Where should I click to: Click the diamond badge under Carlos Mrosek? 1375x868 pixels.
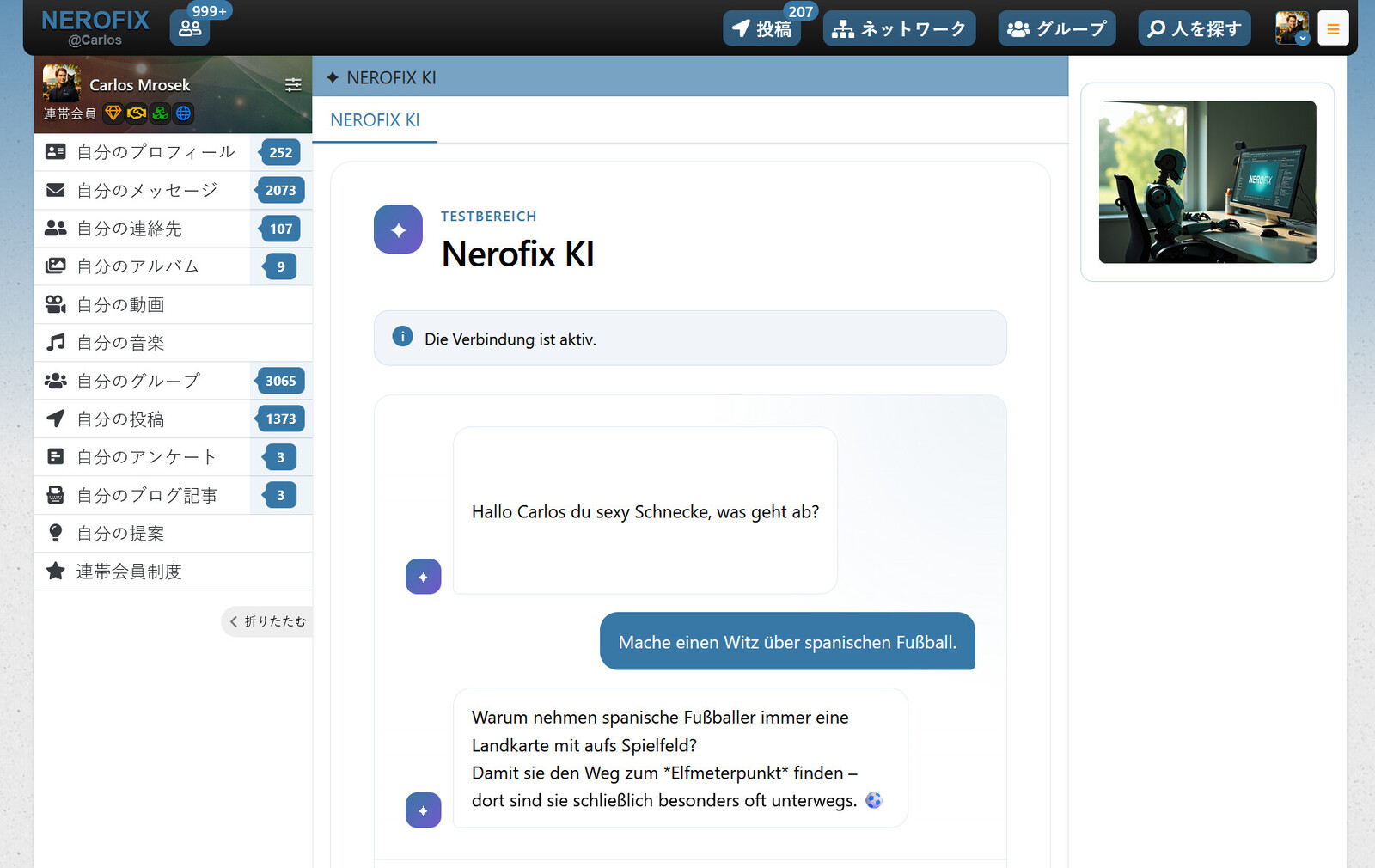113,113
